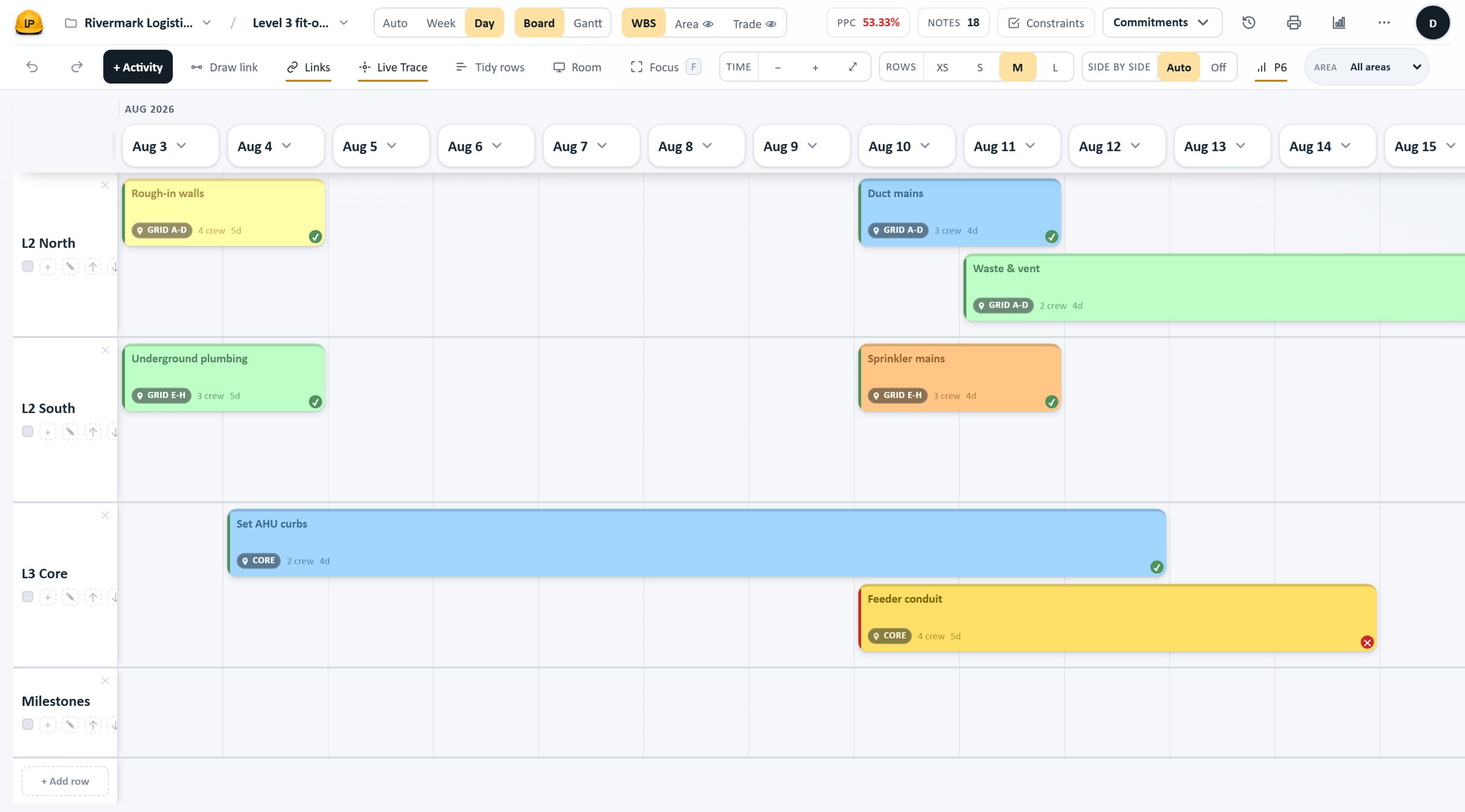Select the WBS grouping tab
The height and width of the screenshot is (812, 1465).
tap(643, 23)
